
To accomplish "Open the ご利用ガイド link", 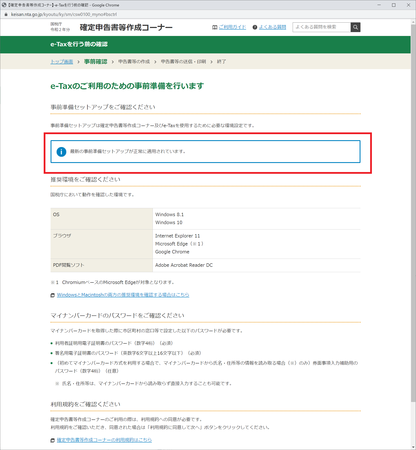I will point(232,27).
